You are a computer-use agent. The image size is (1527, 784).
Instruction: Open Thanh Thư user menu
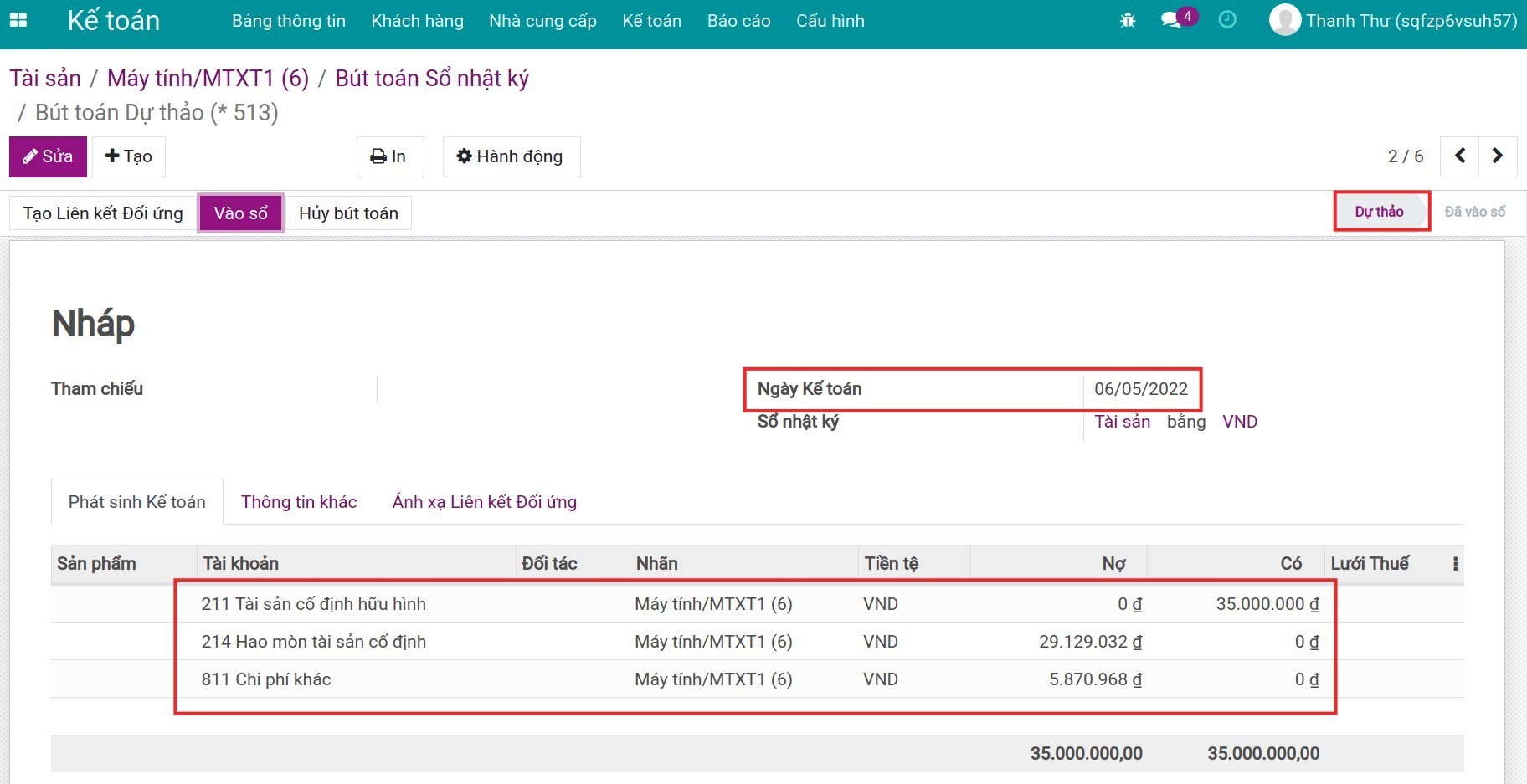click(x=1411, y=21)
